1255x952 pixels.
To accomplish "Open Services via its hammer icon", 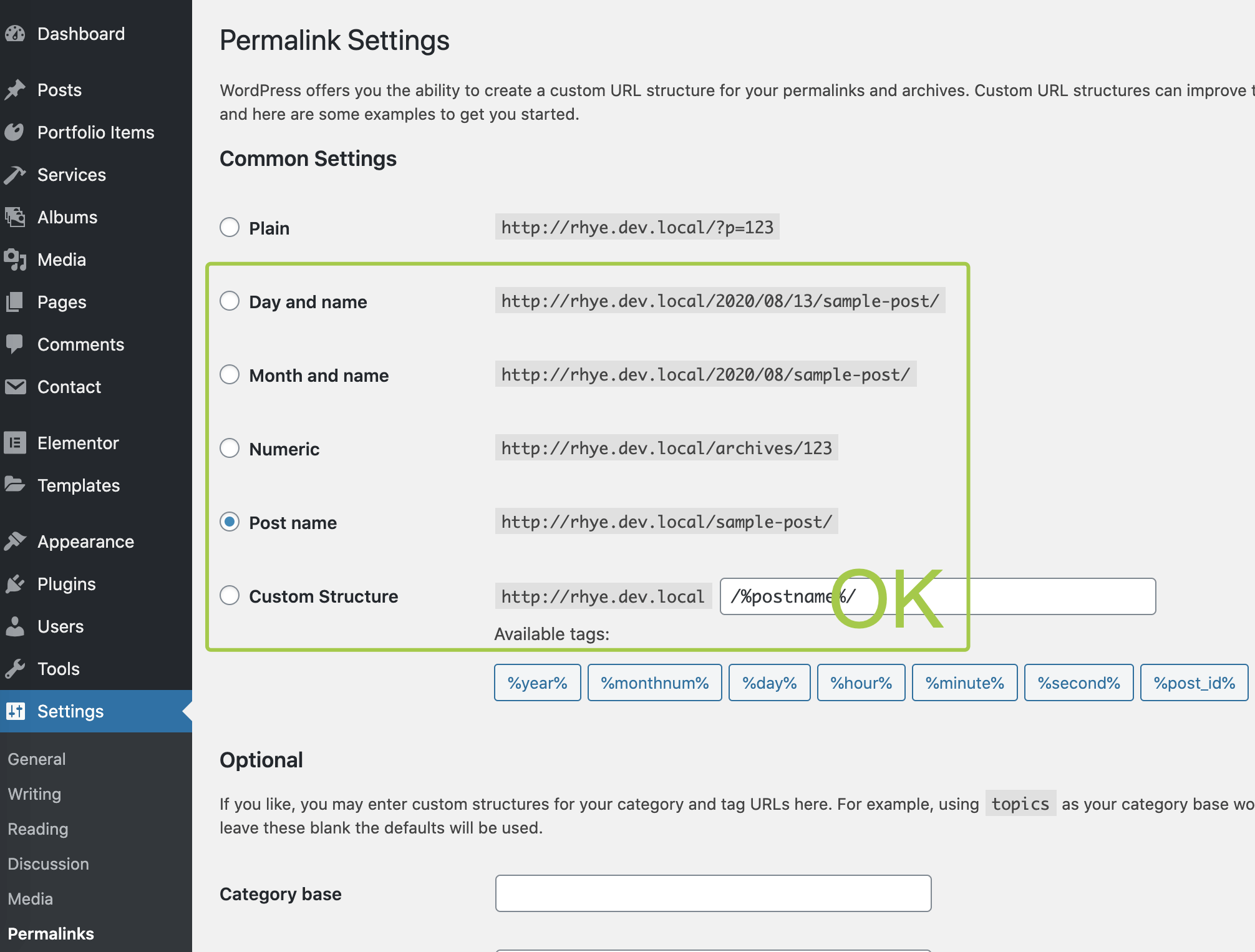I will 15,175.
